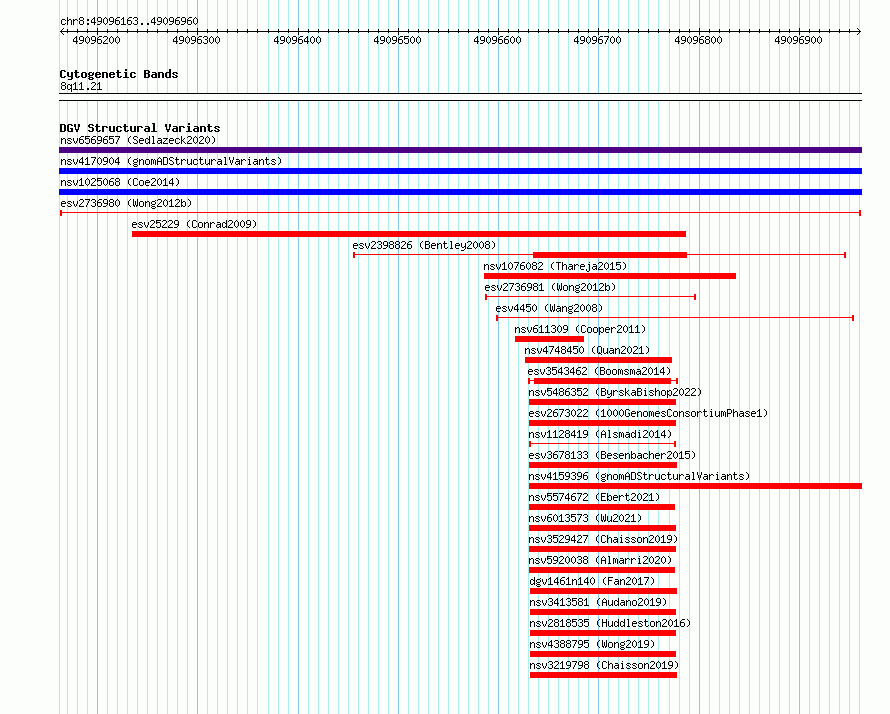Open nsv2818535 (Huddleston2016) variant
Image resolution: width=890 pixels, height=714 pixels.
point(610,623)
